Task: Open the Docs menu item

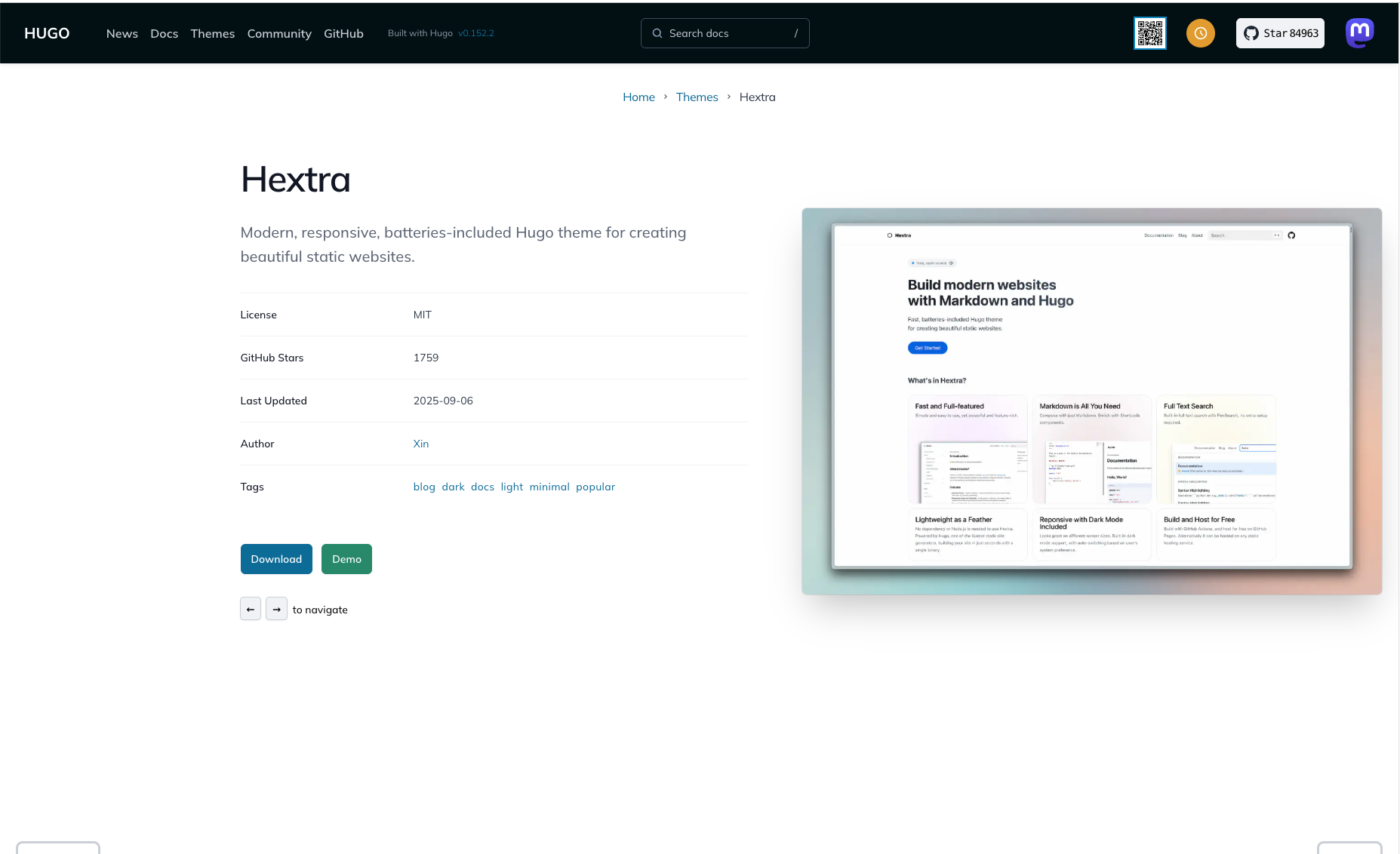Action: pyautogui.click(x=164, y=33)
